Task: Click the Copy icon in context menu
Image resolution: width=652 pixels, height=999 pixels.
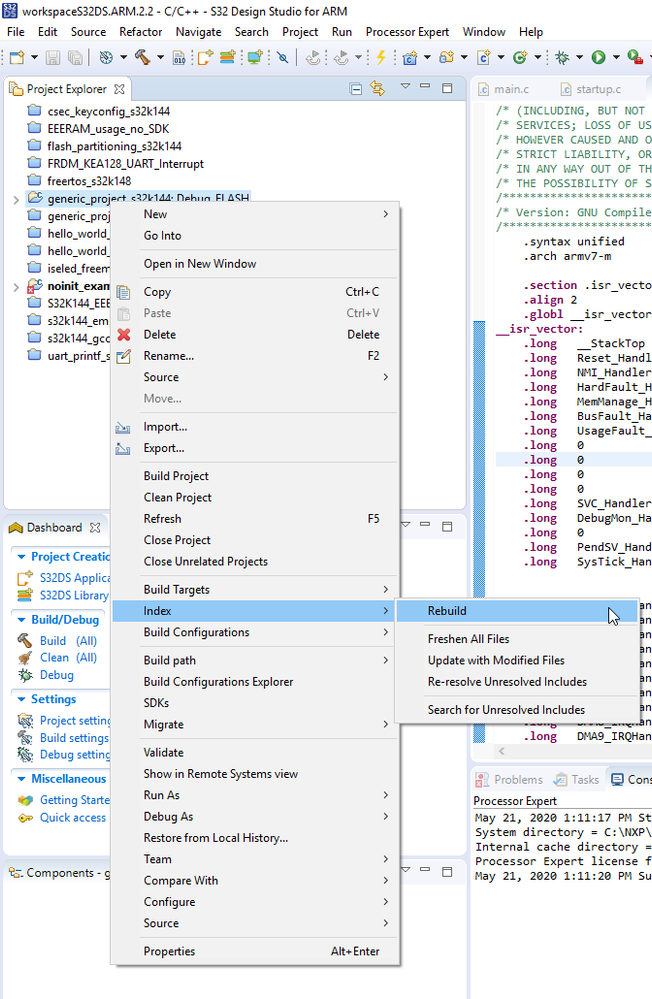Action: point(124,292)
